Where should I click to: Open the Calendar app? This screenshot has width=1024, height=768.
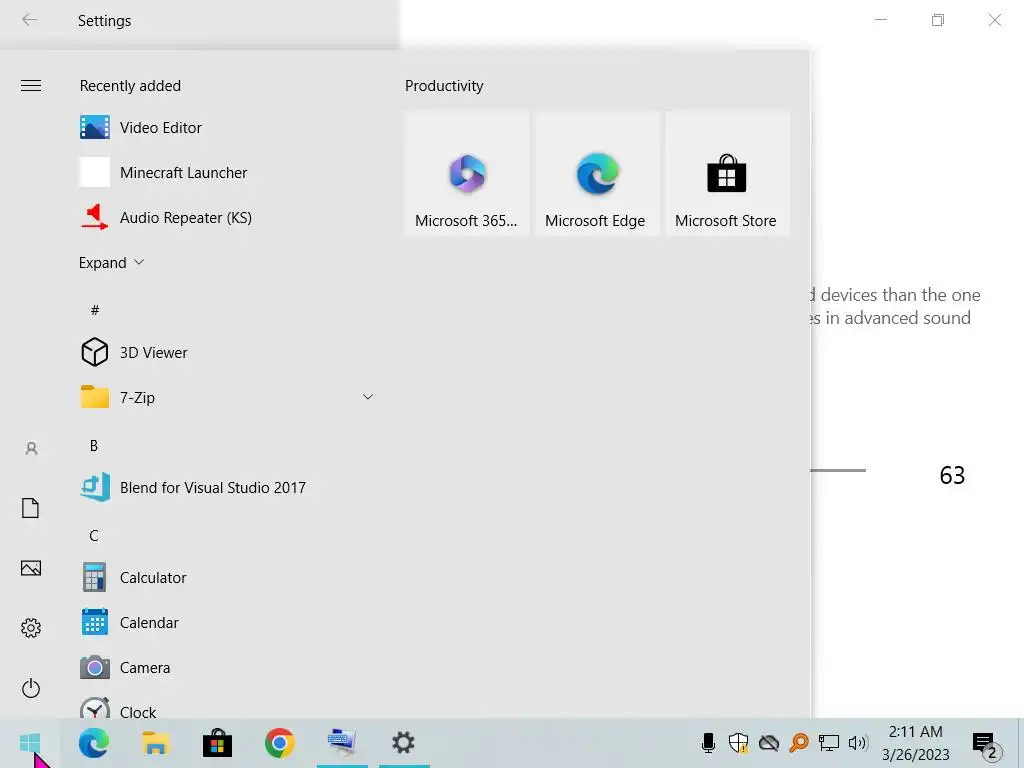pyautogui.click(x=225, y=623)
